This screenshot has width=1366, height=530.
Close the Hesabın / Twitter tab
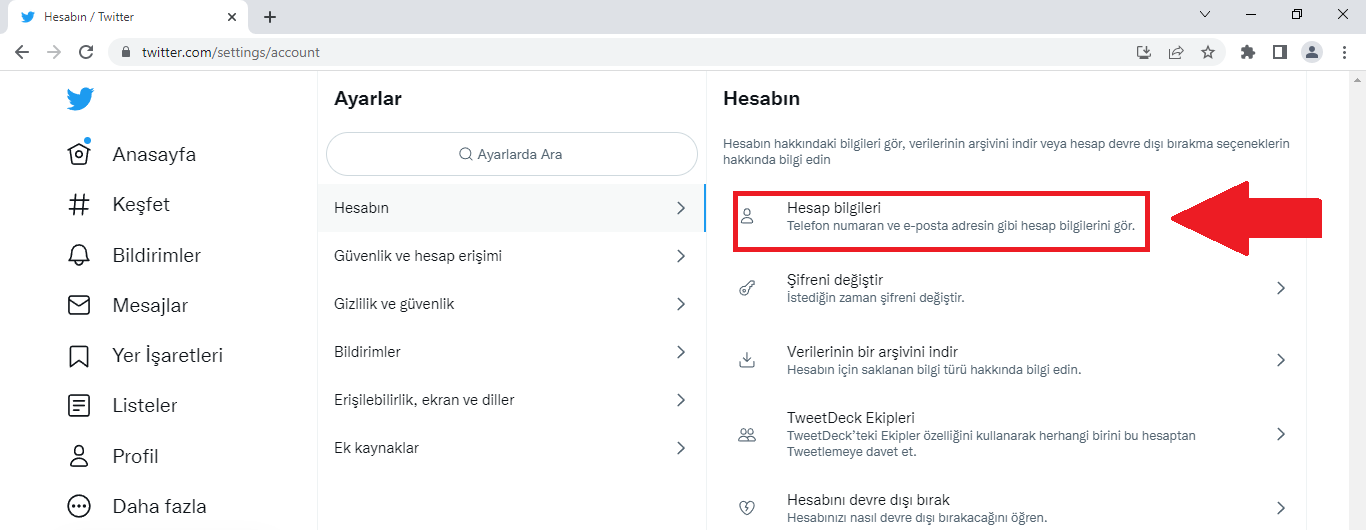pos(231,17)
